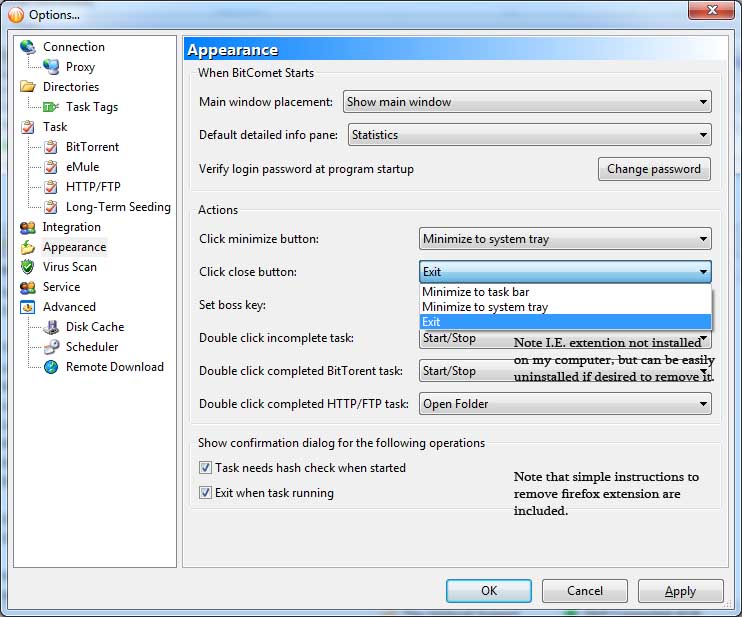Screen dimensions: 742x617
Task: Open eMule task settings
Action: pyautogui.click(x=82, y=167)
